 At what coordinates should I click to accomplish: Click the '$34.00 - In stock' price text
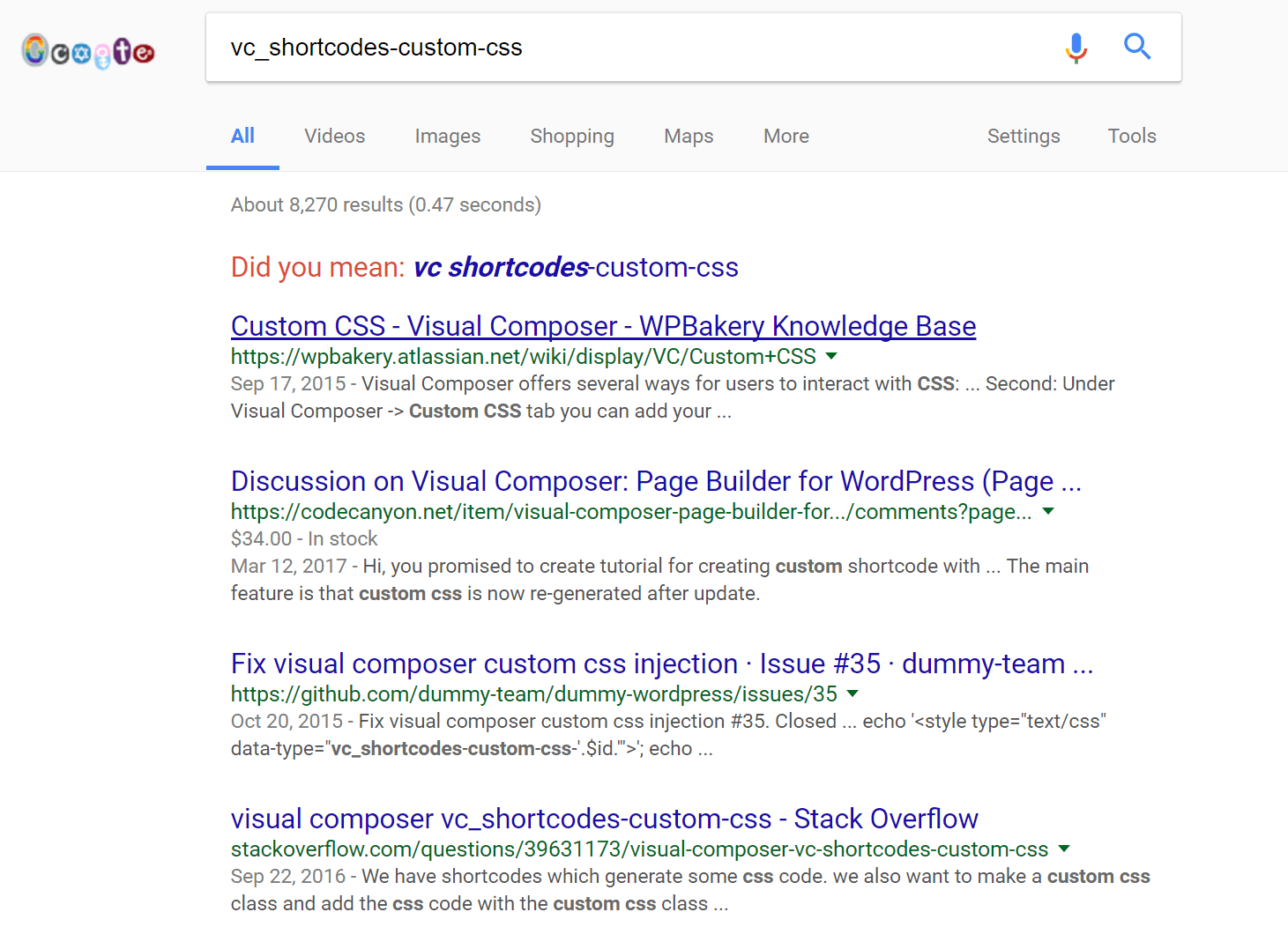pos(304,539)
